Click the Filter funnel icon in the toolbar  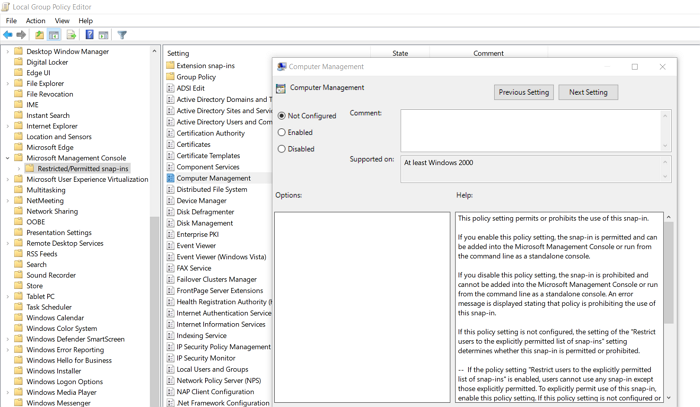pyautogui.click(x=122, y=35)
